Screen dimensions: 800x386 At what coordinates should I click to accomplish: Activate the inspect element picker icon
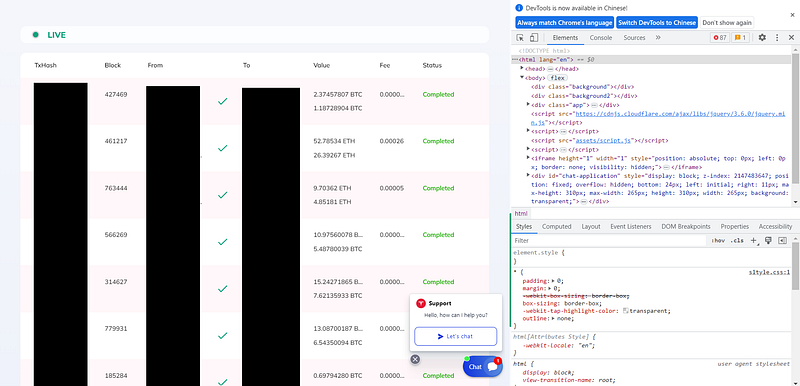520,38
